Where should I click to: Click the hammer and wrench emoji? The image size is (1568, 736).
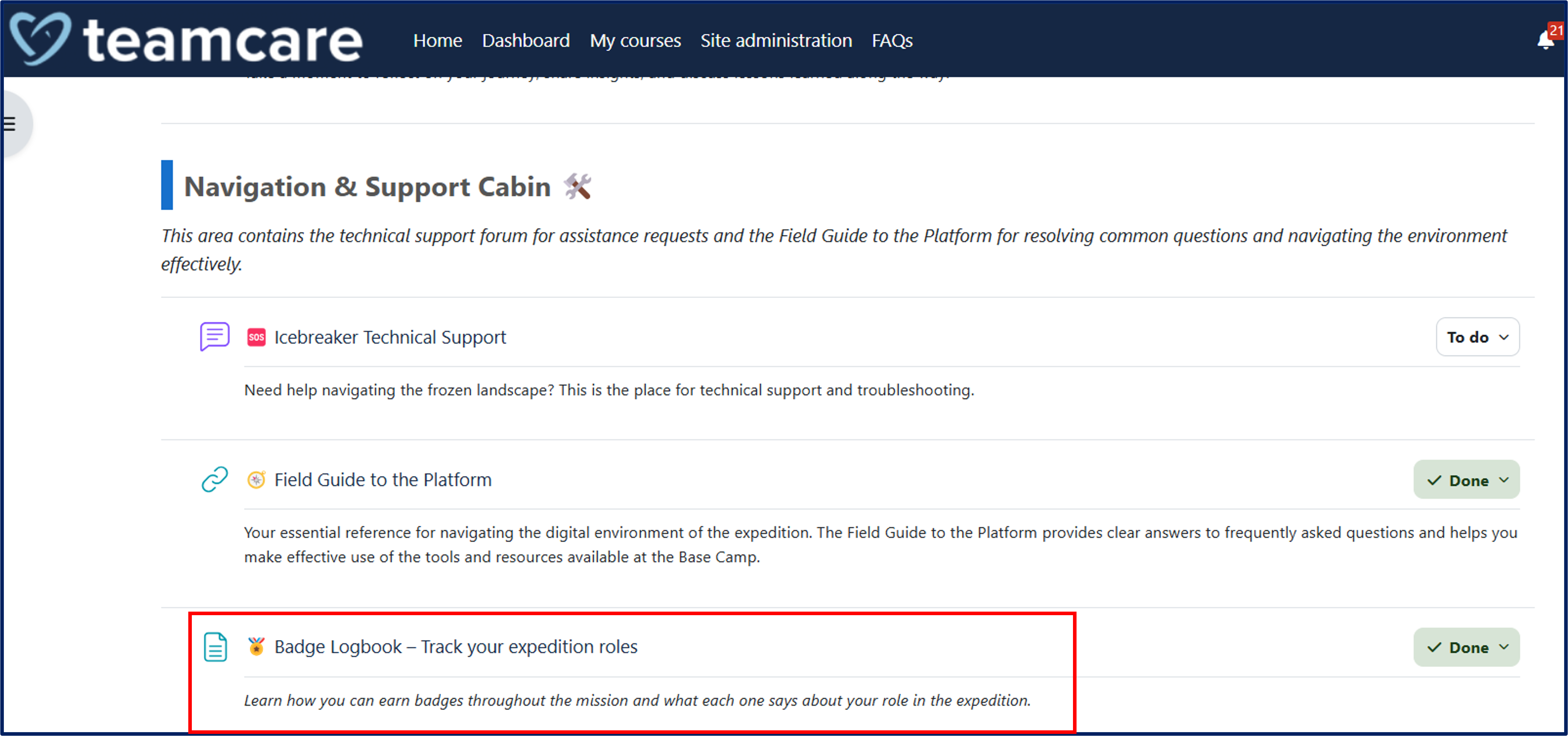coord(577,186)
